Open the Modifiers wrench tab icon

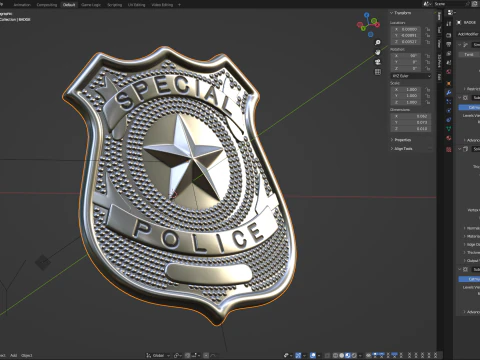click(x=449, y=92)
